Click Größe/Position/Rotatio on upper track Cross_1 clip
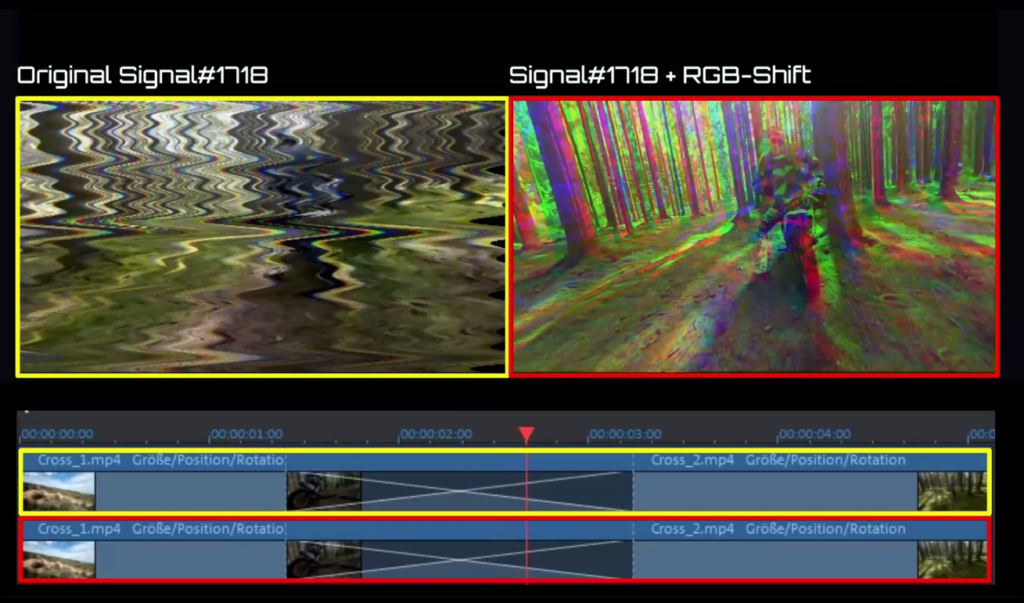Screen dimensions: 1024x603 pyautogui.click(x=208, y=460)
